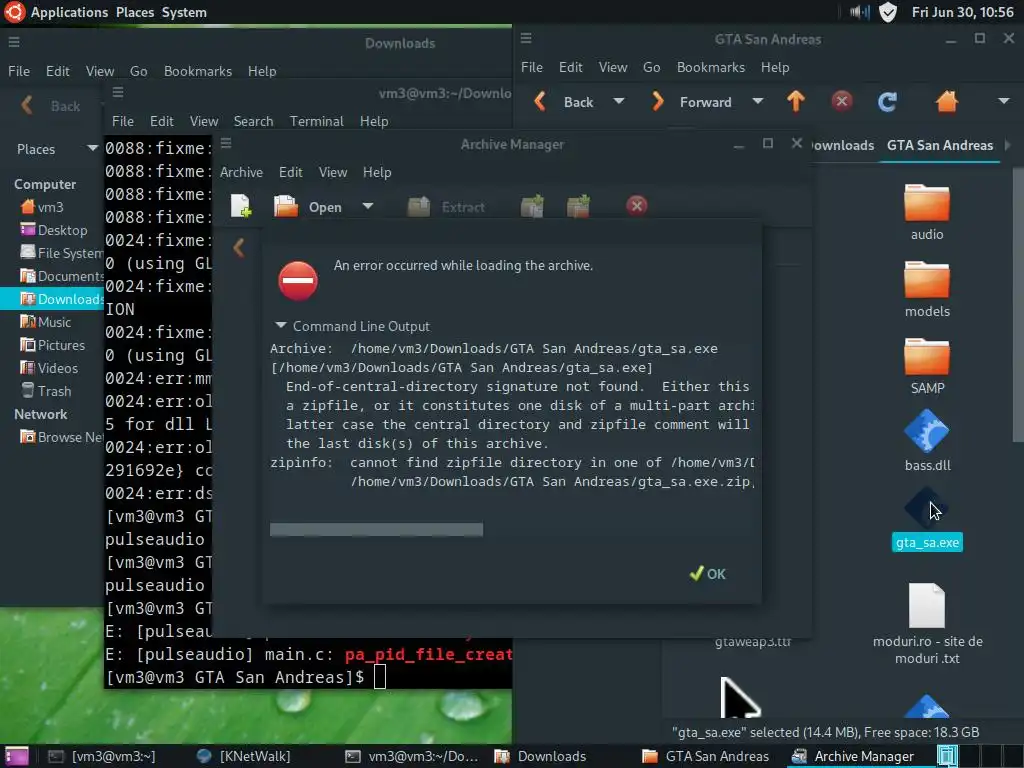Open the date and time clock
Image resolution: width=1024 pixels, height=768 pixels.
963,12
